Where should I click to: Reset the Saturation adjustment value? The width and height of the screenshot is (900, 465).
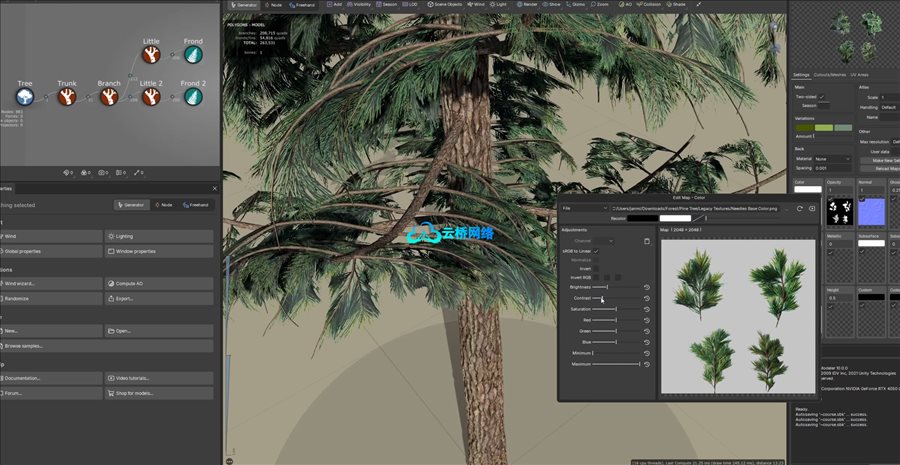click(x=647, y=309)
